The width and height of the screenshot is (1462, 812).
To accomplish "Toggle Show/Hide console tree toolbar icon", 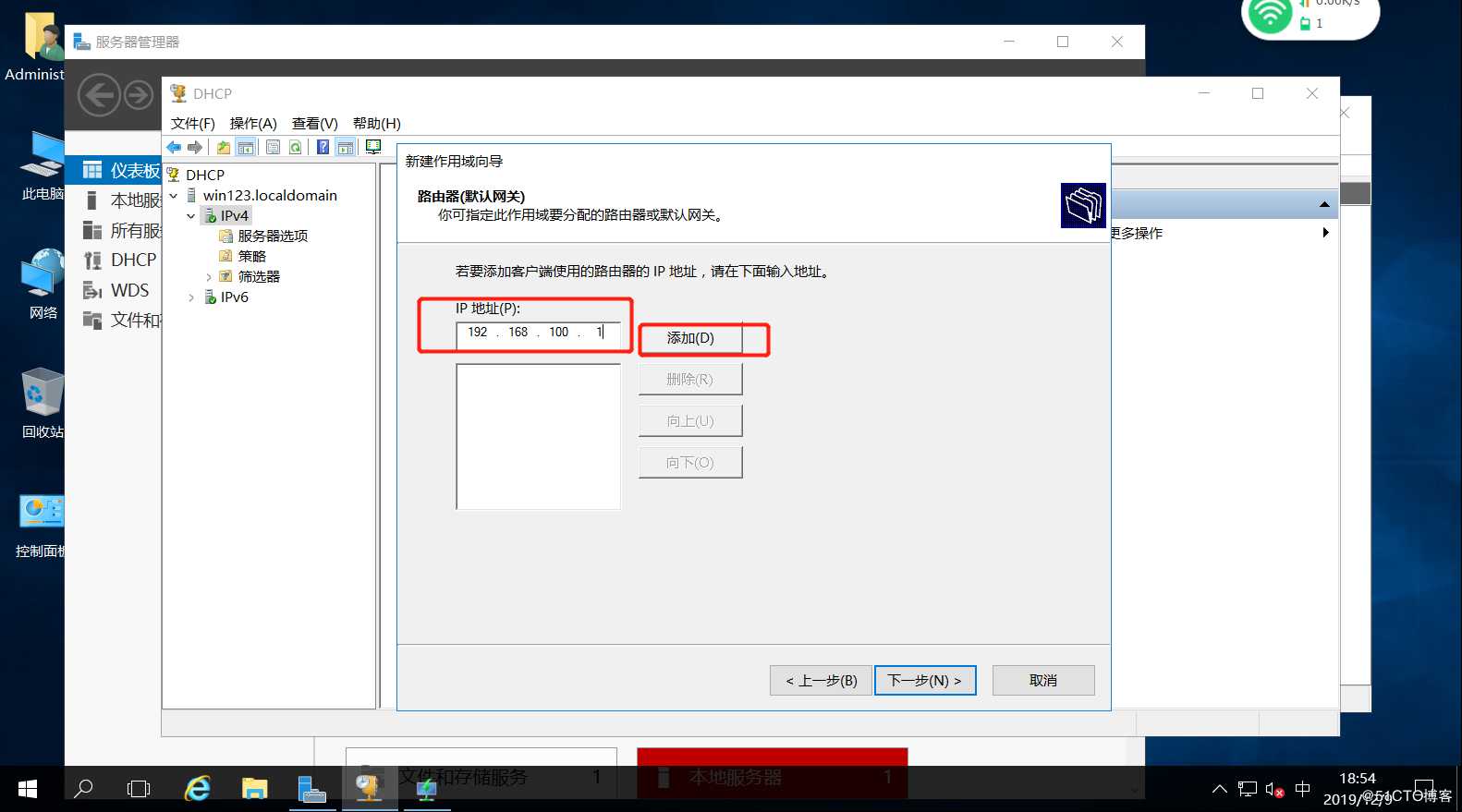I will tap(246, 147).
